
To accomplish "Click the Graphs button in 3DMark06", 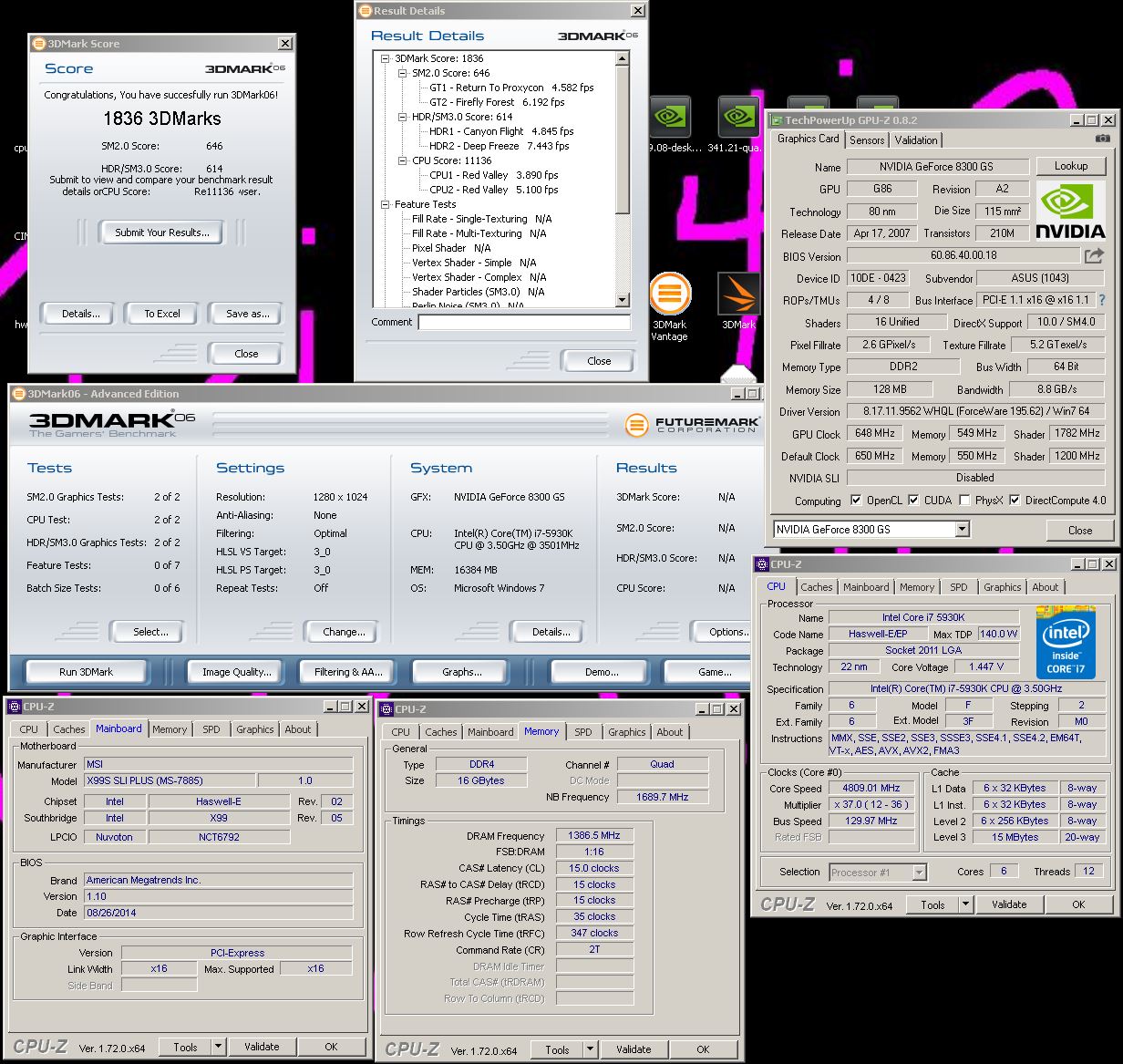I will tap(462, 672).
